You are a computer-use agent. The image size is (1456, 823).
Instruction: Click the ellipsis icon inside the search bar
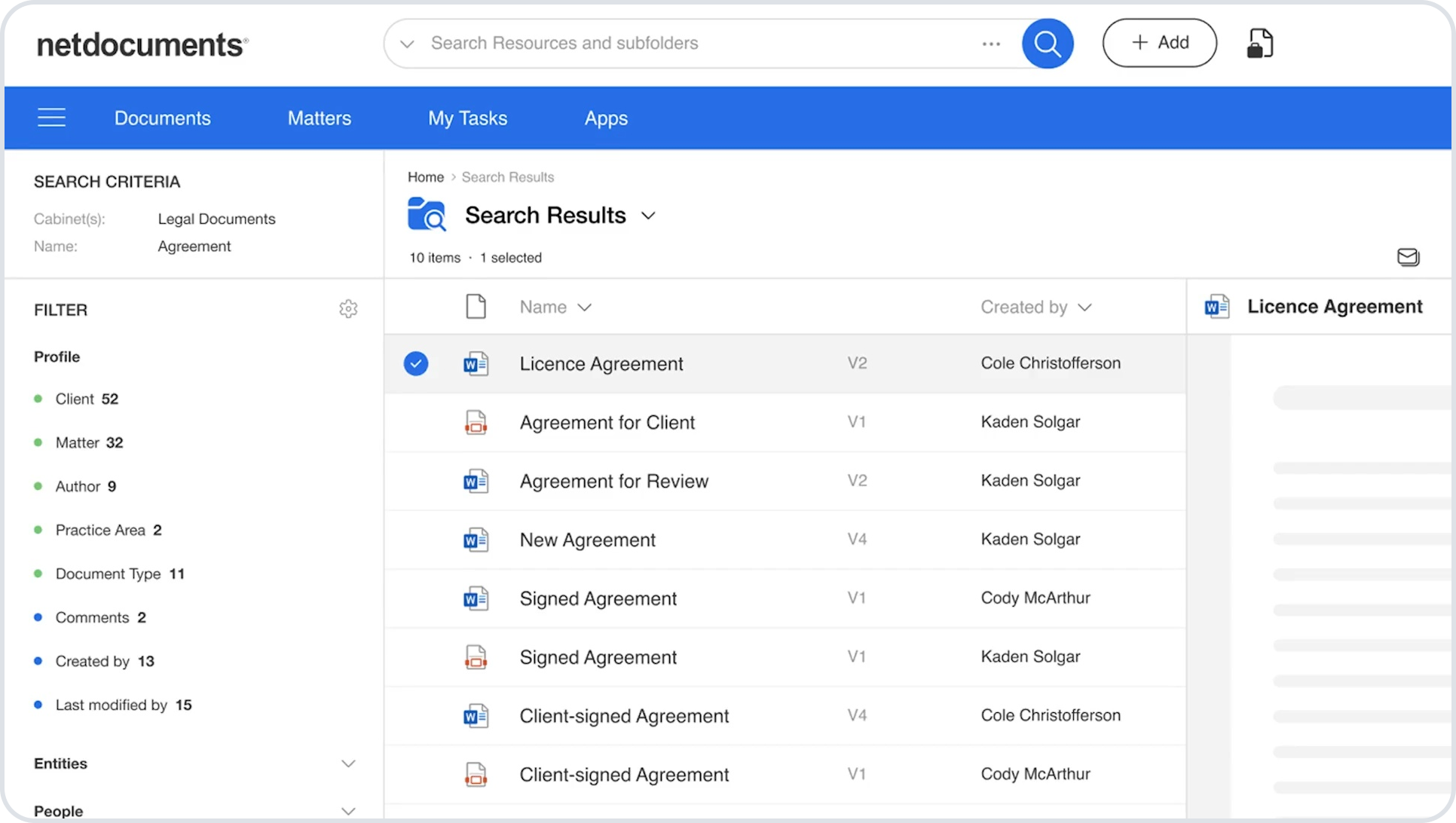pyautogui.click(x=991, y=43)
